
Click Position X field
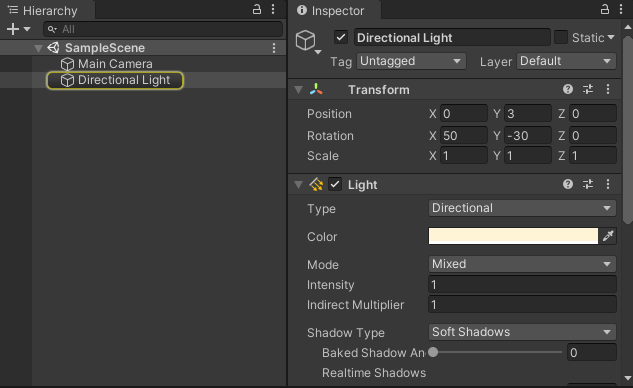tap(463, 114)
